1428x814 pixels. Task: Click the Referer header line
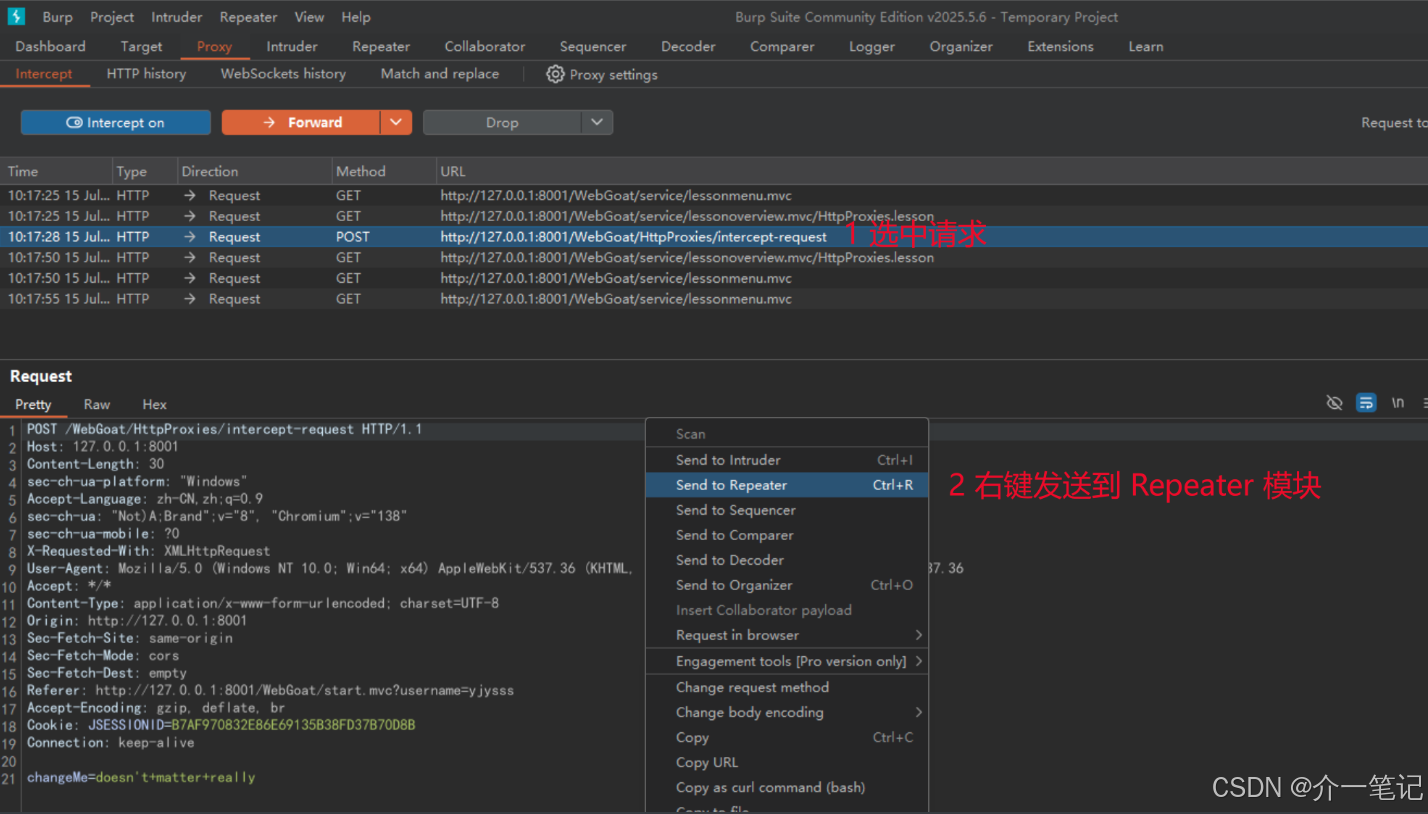click(x=271, y=690)
